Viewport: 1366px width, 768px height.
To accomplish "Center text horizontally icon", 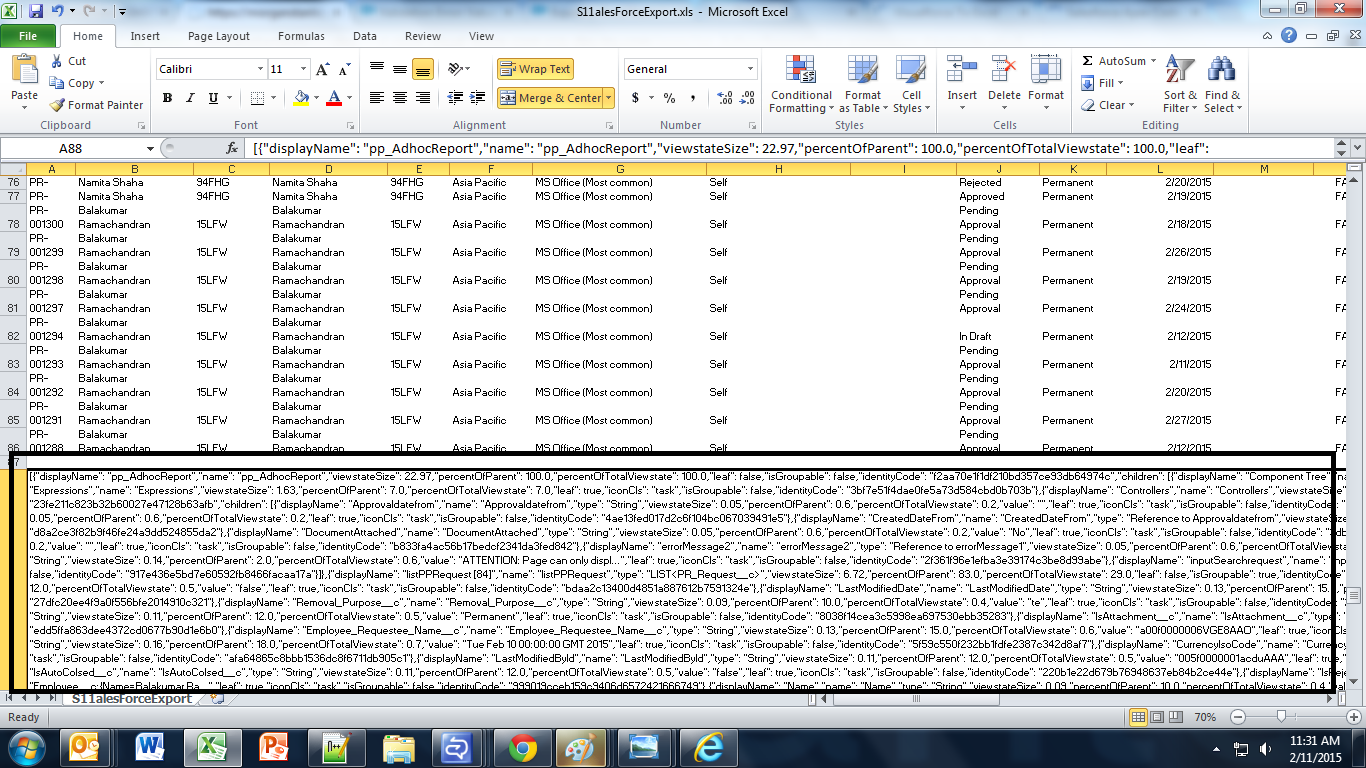I will click(x=400, y=98).
